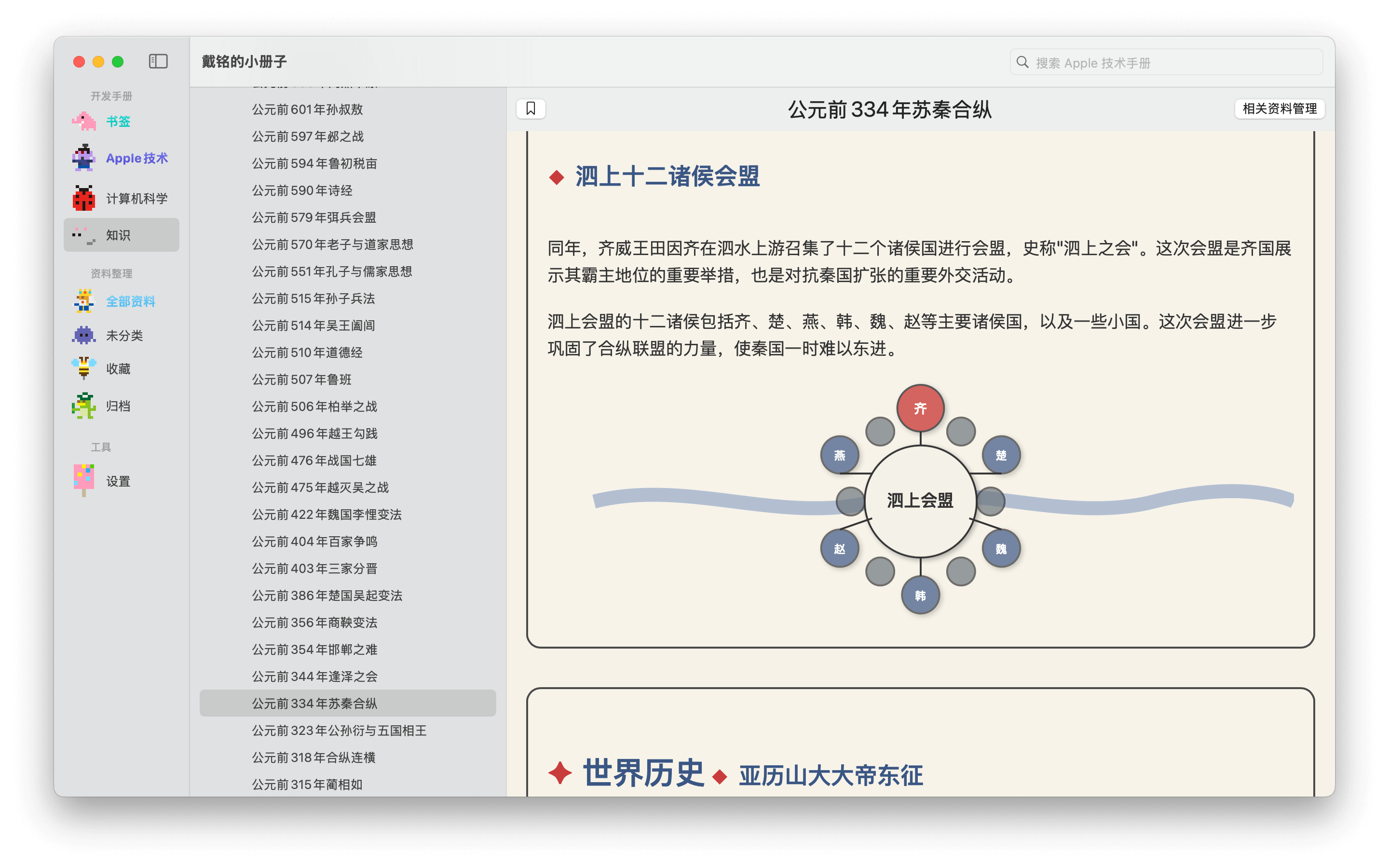Click the 韩 node in diagram
Viewport: 1389px width, 868px height.
[x=920, y=596]
